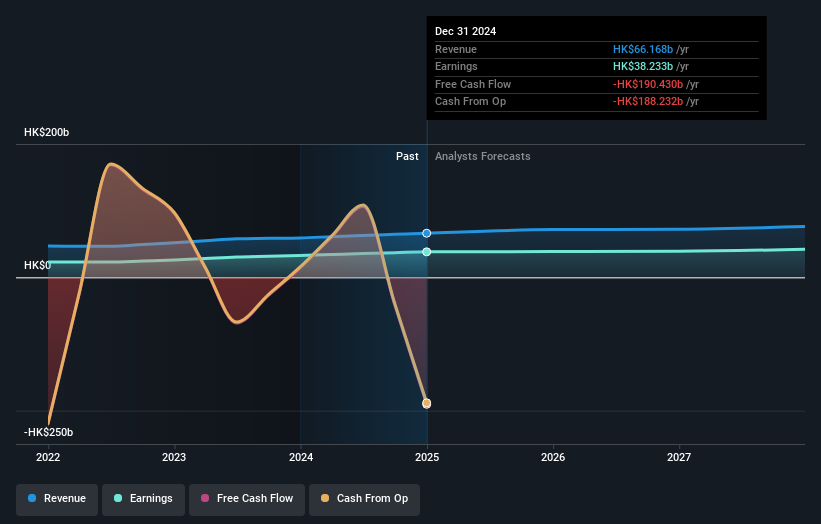Viewport: 821px width, 524px height.
Task: Click the -HK$190.430b free cash flow value
Action: [x=648, y=84]
